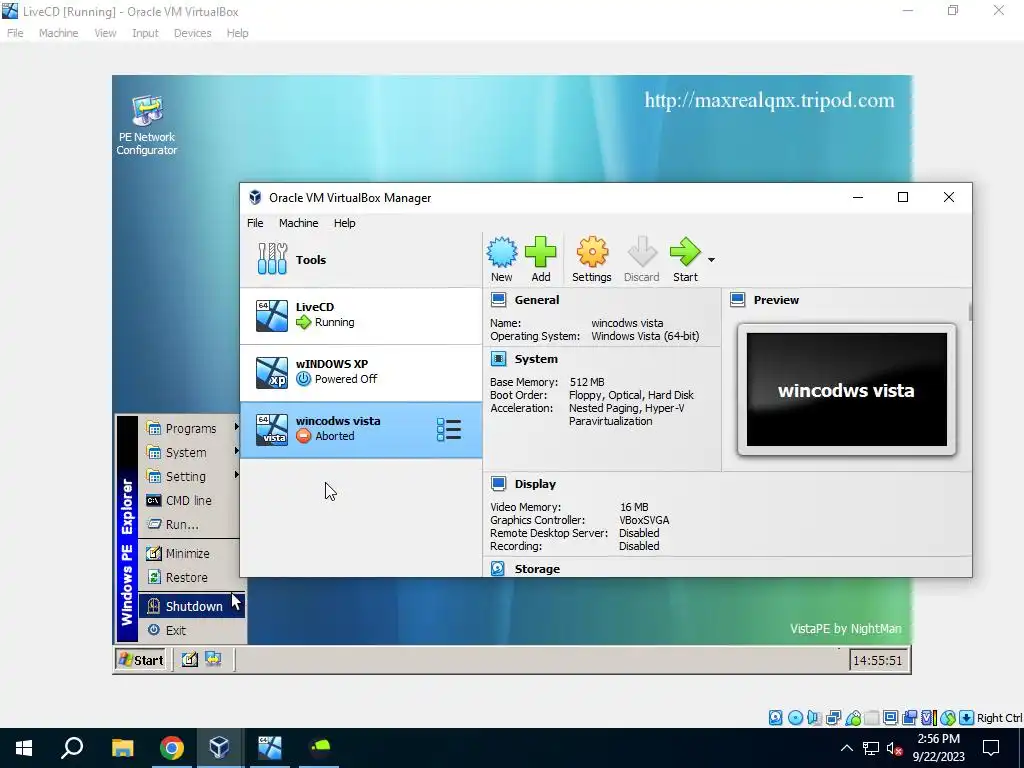The width and height of the screenshot is (1024, 768).
Task: Open the Manager's Machine menu
Action: tap(298, 223)
